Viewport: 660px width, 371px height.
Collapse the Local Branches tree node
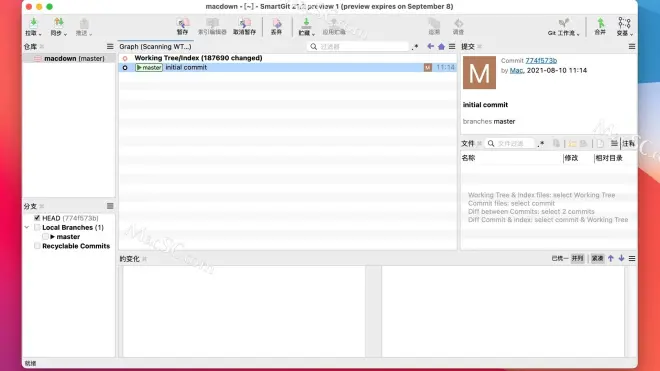pyautogui.click(x=27, y=227)
